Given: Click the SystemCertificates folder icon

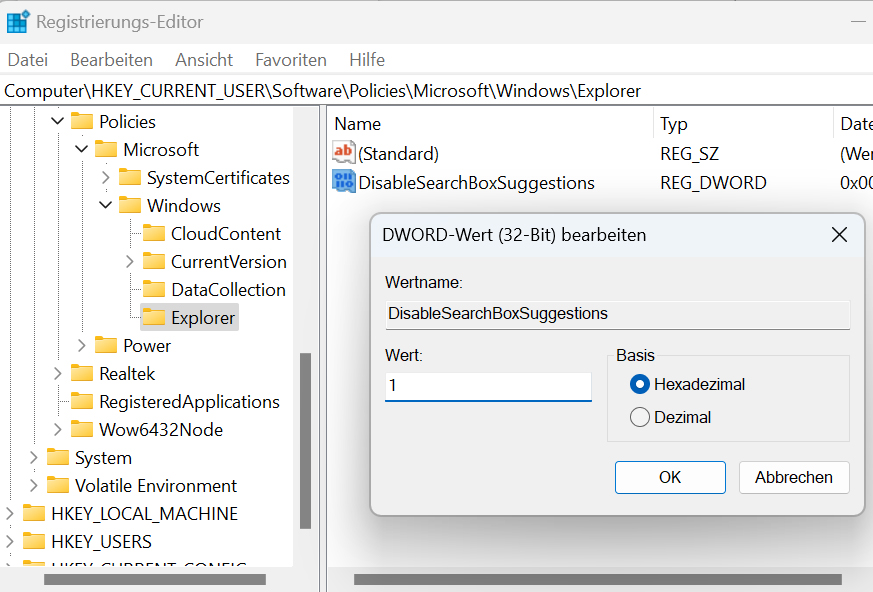Looking at the screenshot, I should pyautogui.click(x=130, y=178).
